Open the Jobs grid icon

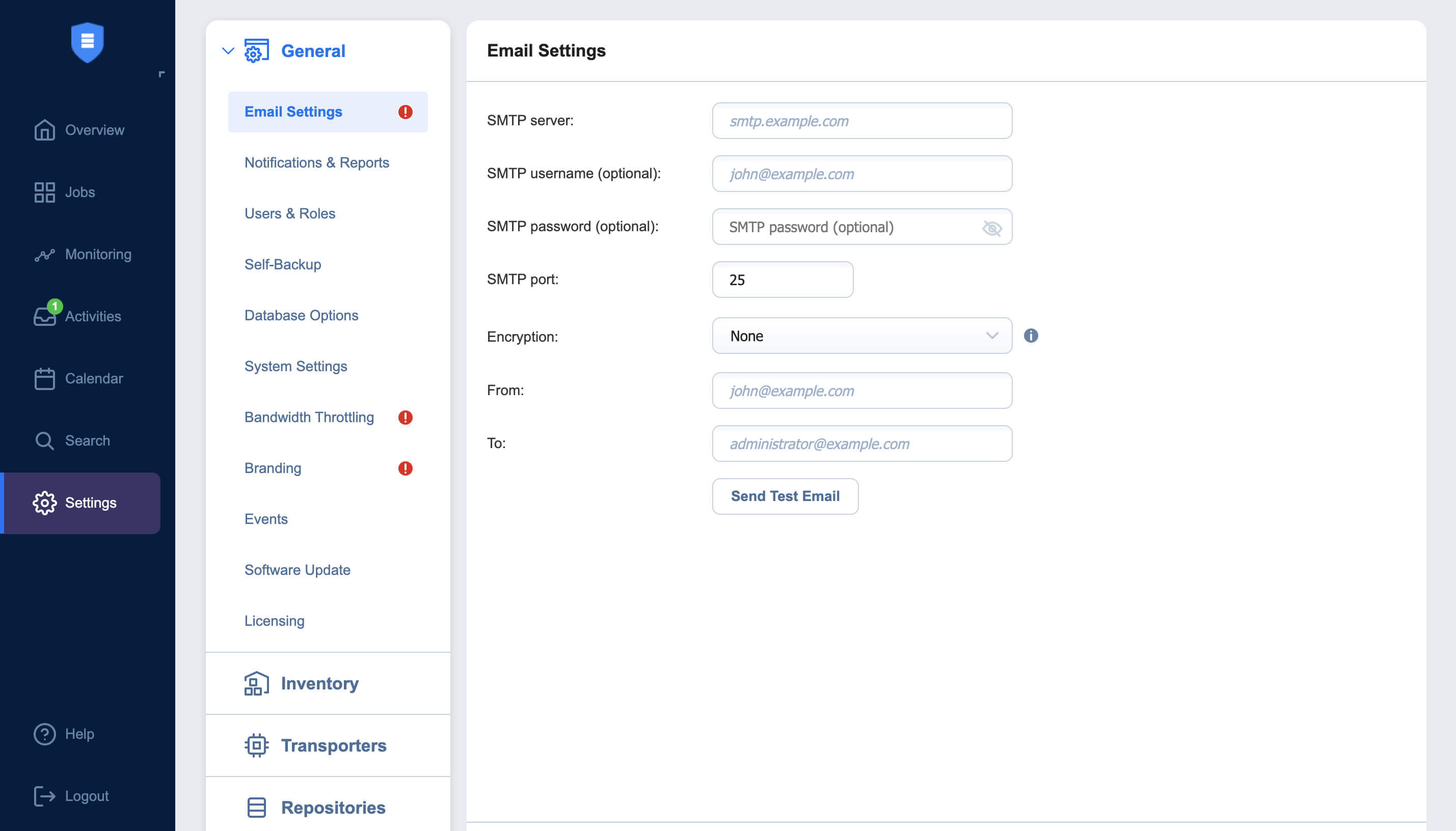click(x=44, y=192)
